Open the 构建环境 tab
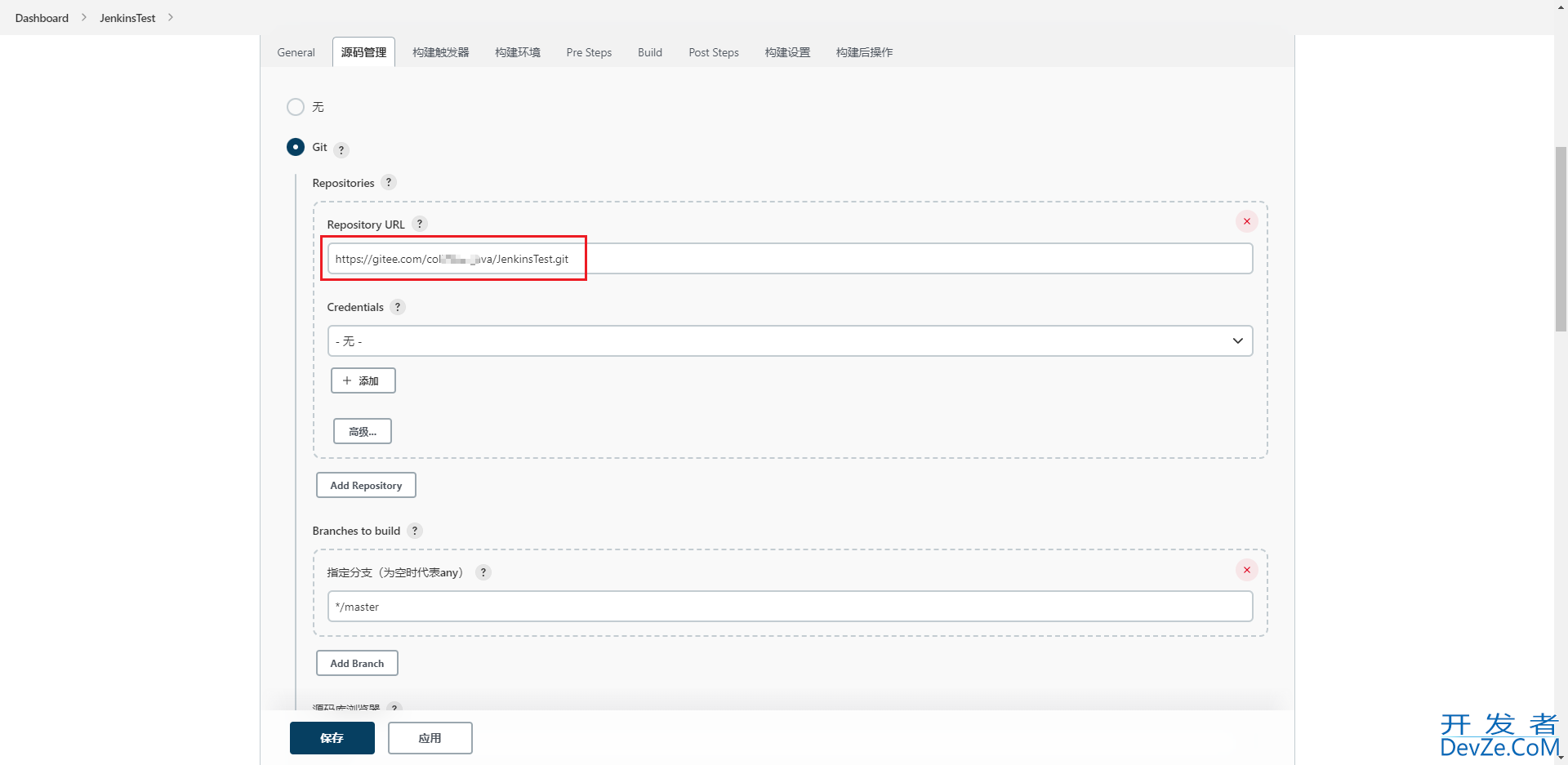The height and width of the screenshot is (765, 1568). (x=518, y=52)
